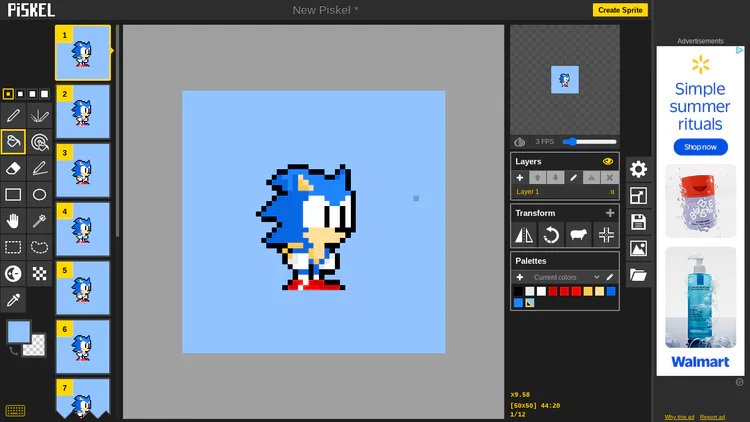Open keyboard shortcuts cheatsheet
This screenshot has height=422, width=750.
click(15, 411)
